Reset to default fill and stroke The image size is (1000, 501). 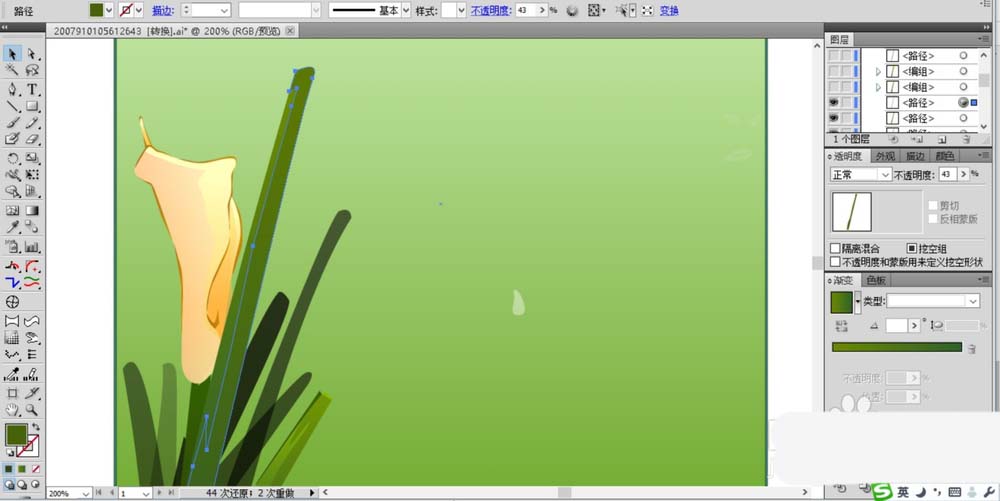[9, 452]
